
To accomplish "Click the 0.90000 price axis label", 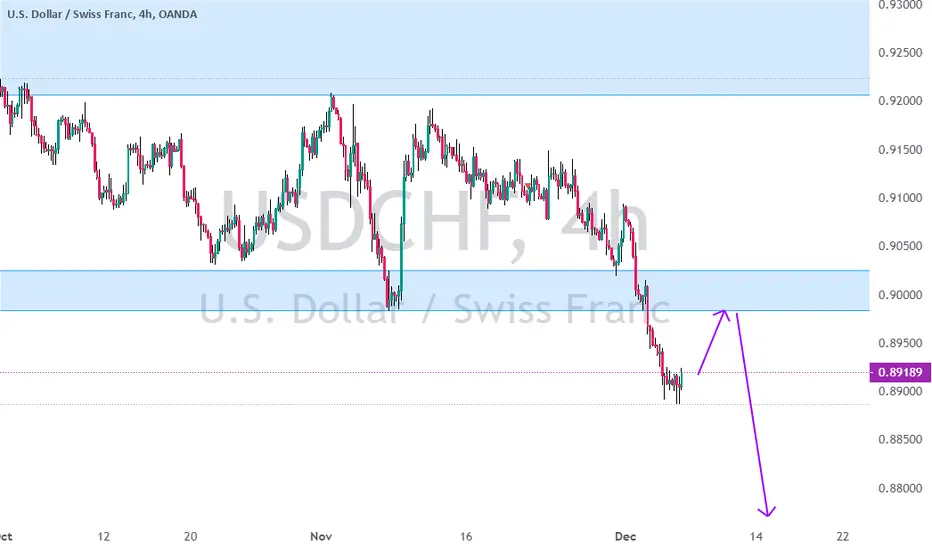I will 900,294.
